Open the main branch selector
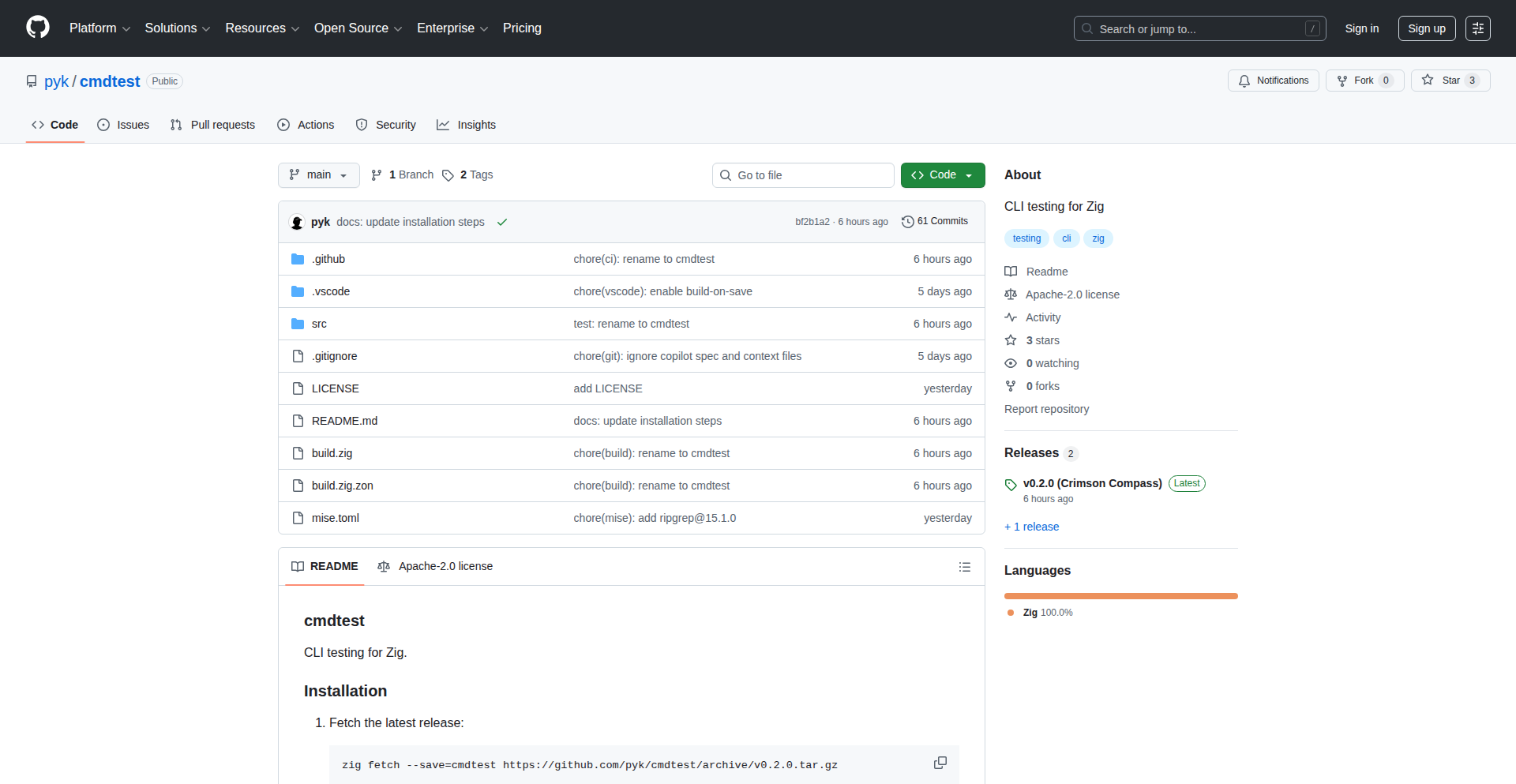This screenshot has width=1516, height=784. (x=318, y=174)
